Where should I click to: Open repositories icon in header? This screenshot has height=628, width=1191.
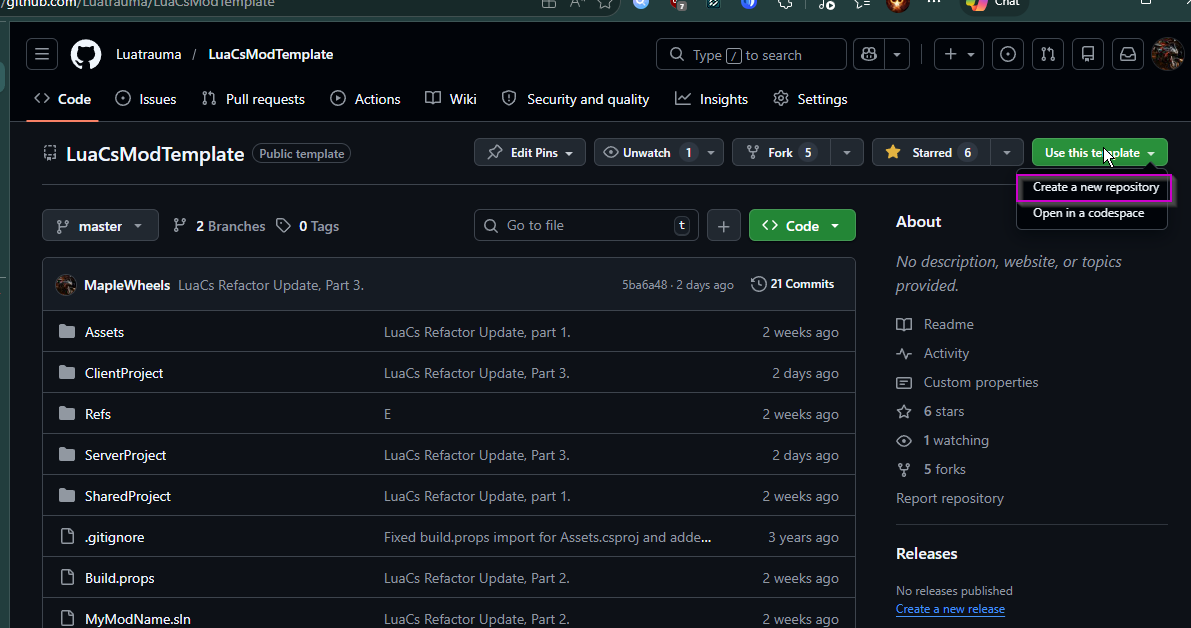1088,55
